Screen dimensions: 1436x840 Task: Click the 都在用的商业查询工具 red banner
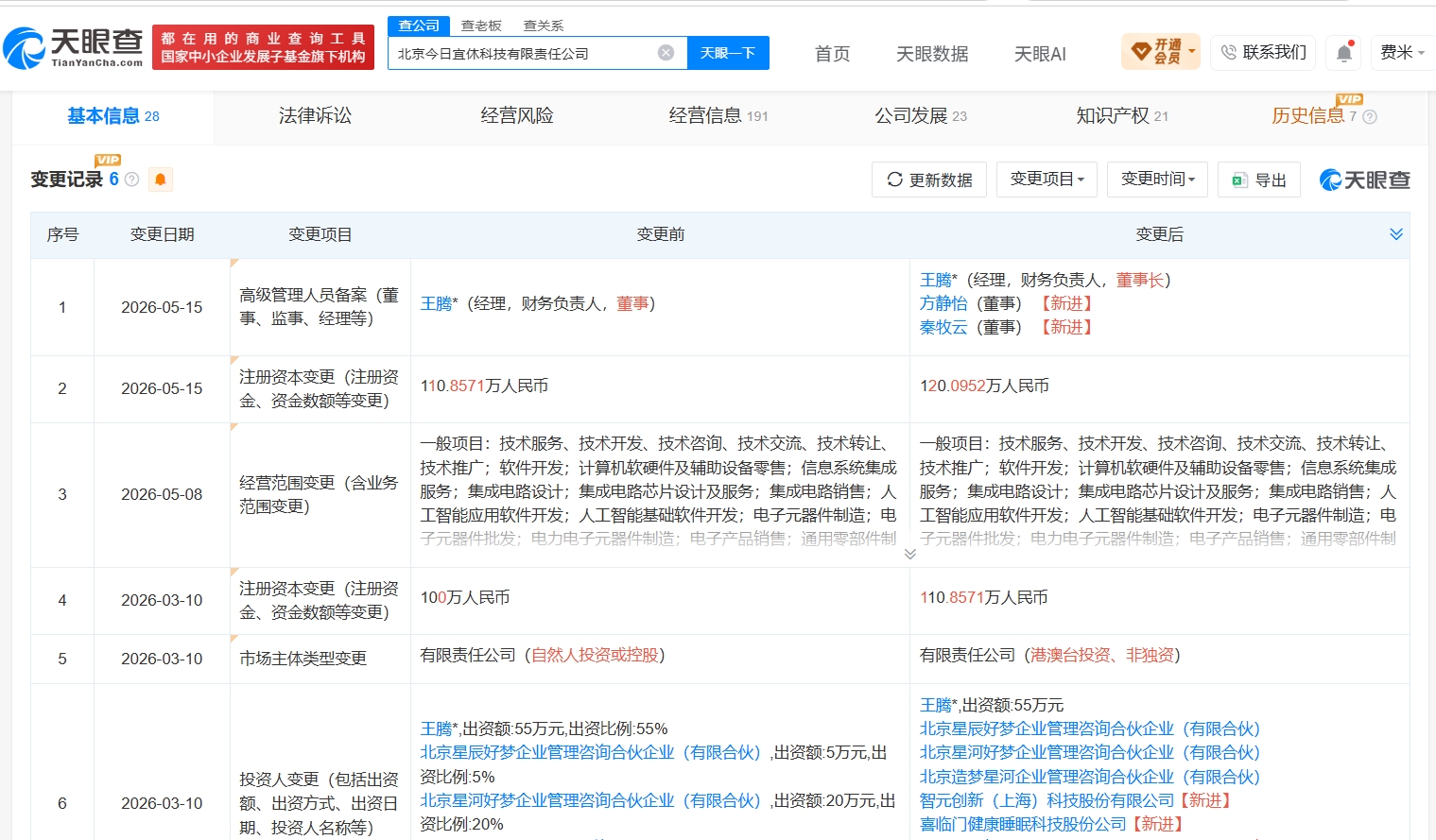point(263,47)
